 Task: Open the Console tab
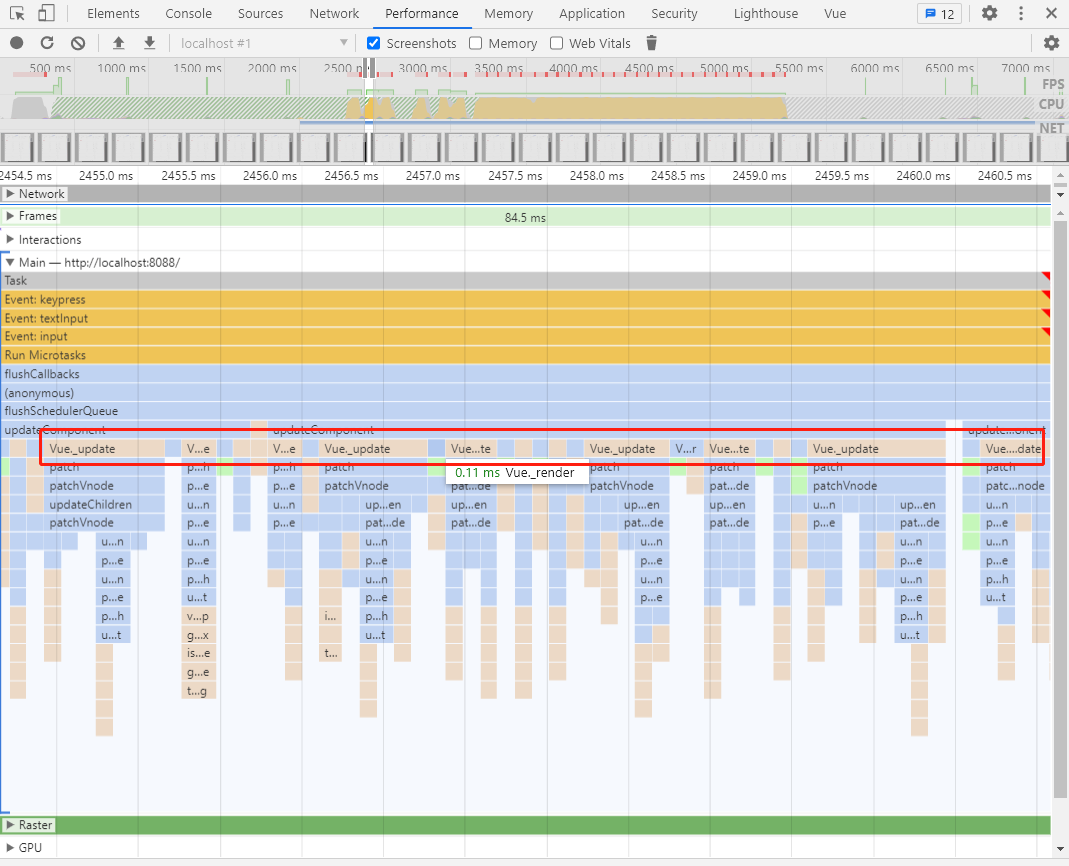(x=188, y=14)
